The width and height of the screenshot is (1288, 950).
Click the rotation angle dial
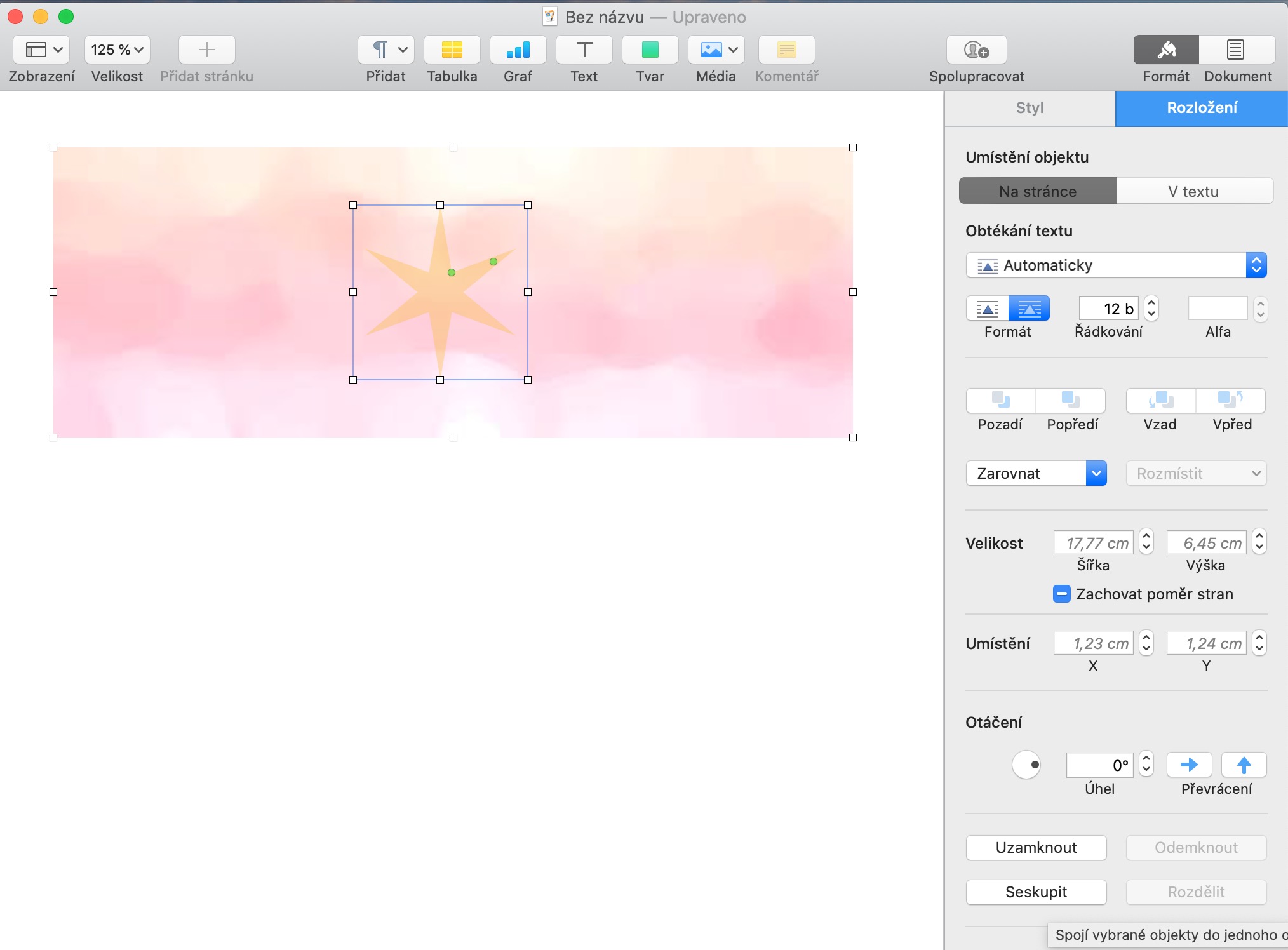1026,765
